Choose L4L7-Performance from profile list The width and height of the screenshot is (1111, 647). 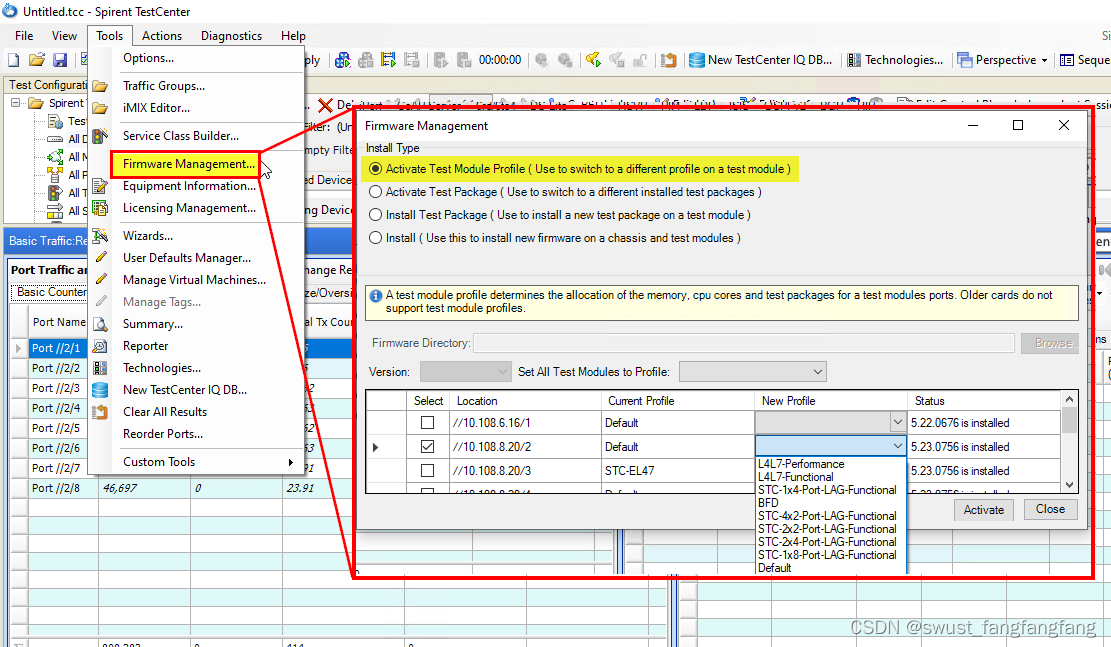pos(801,464)
